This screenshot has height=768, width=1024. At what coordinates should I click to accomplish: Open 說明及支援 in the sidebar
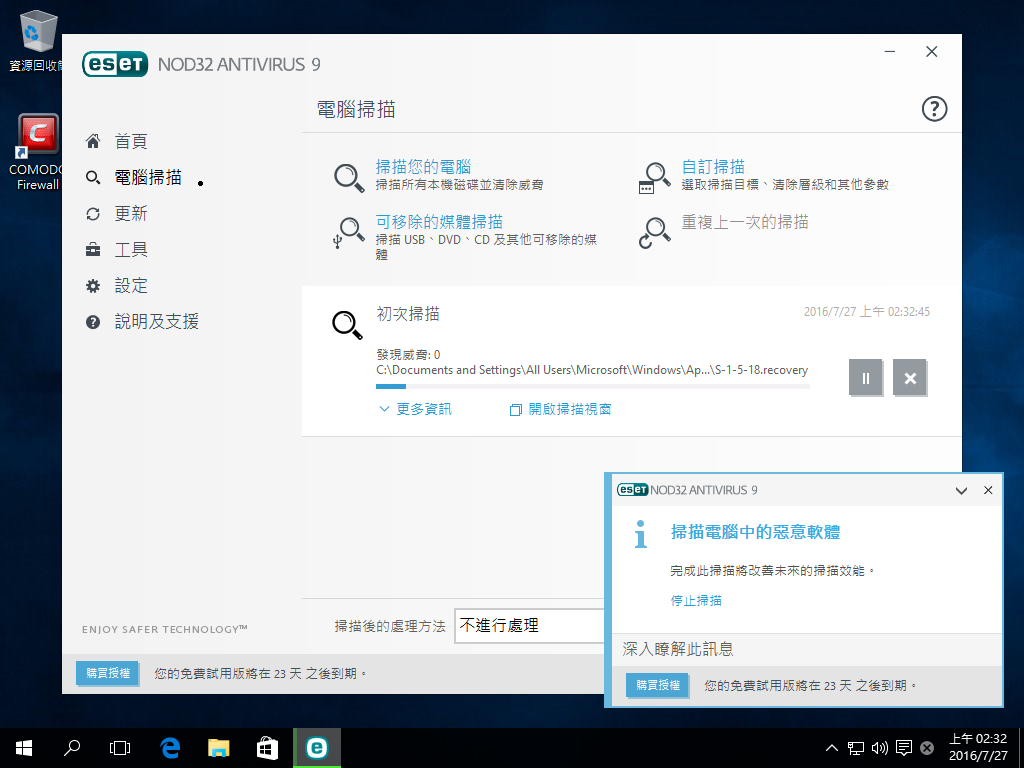(157, 321)
